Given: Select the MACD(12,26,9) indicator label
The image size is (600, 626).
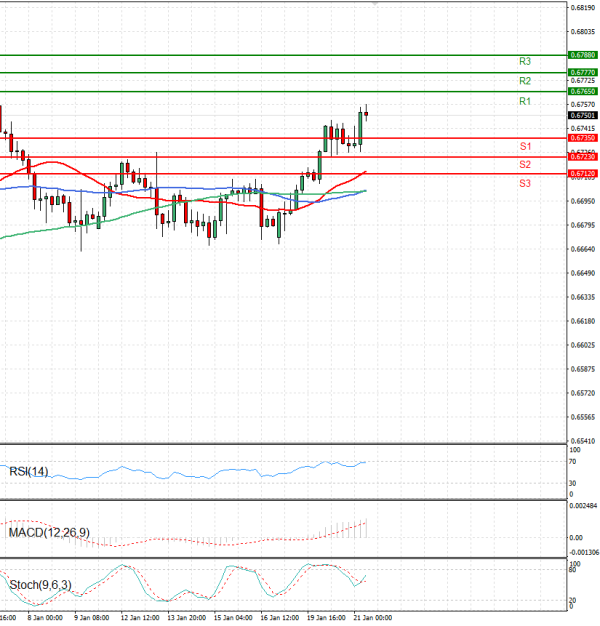Looking at the screenshot, I should 48,532.
